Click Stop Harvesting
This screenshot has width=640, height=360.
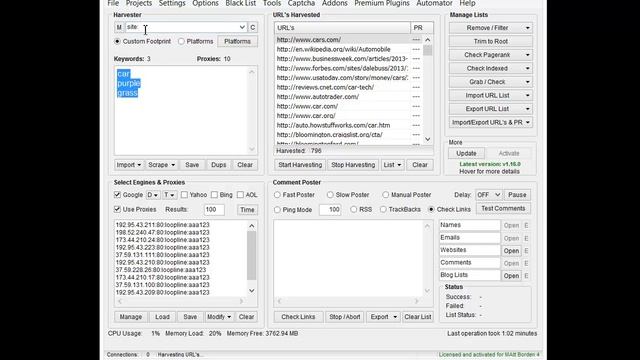tap(353, 165)
